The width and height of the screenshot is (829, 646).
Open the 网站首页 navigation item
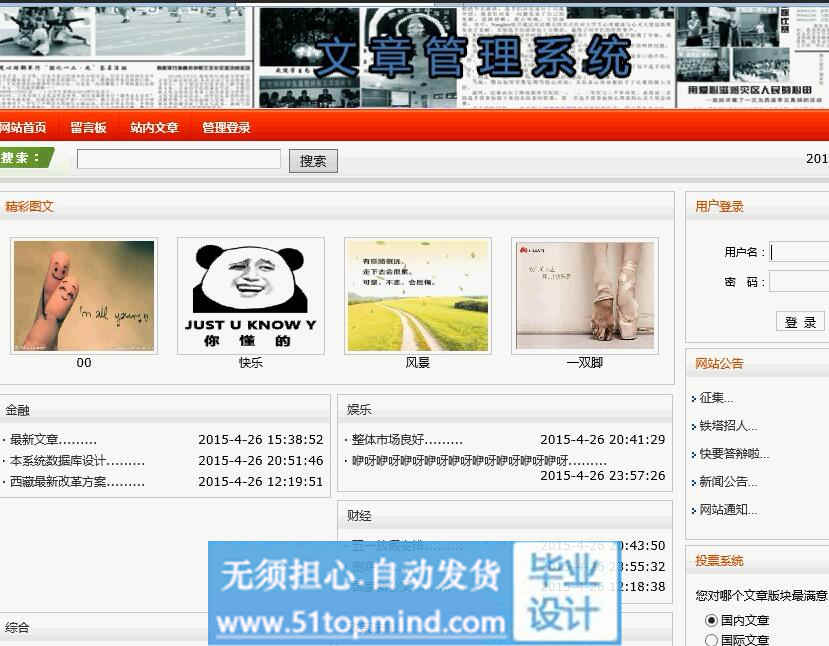point(23,127)
